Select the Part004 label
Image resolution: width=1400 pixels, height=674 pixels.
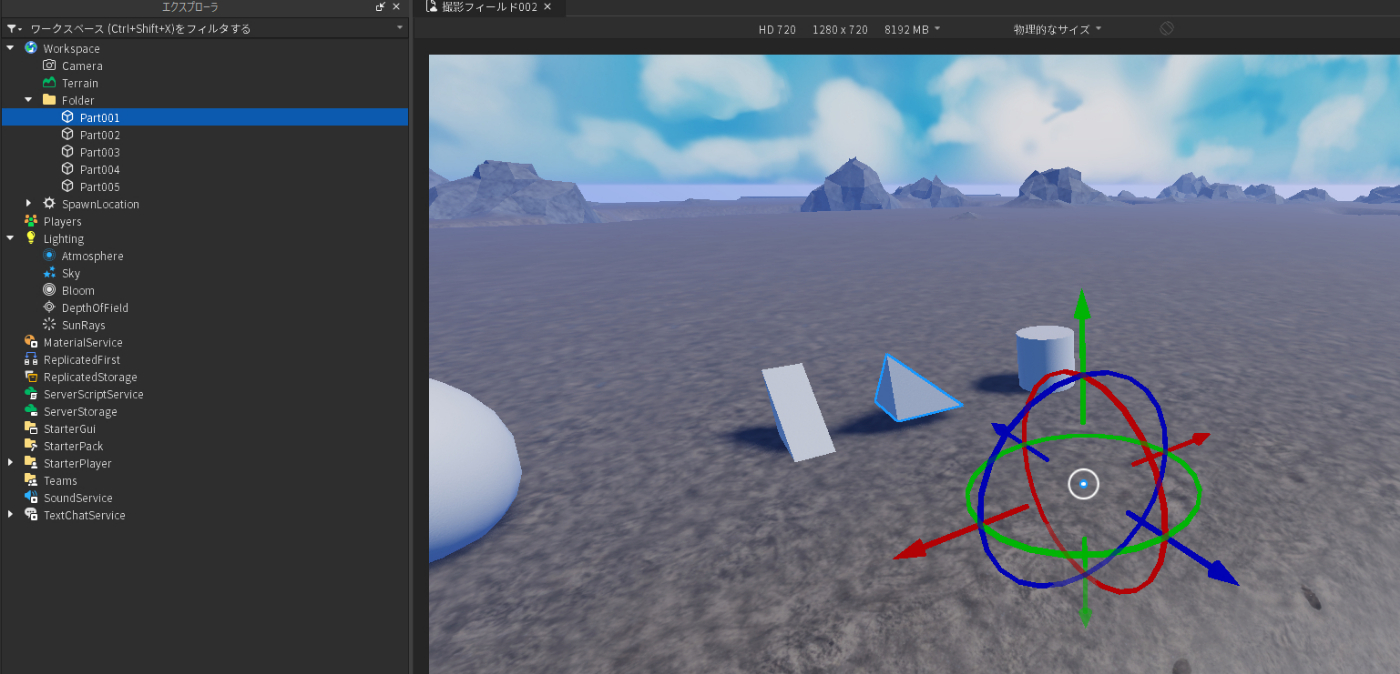pyautogui.click(x=100, y=169)
